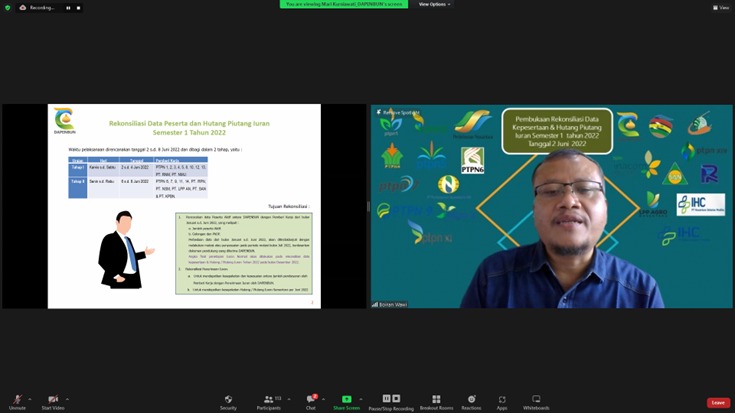Pause recording from the top-left indicator

[x=69, y=7]
